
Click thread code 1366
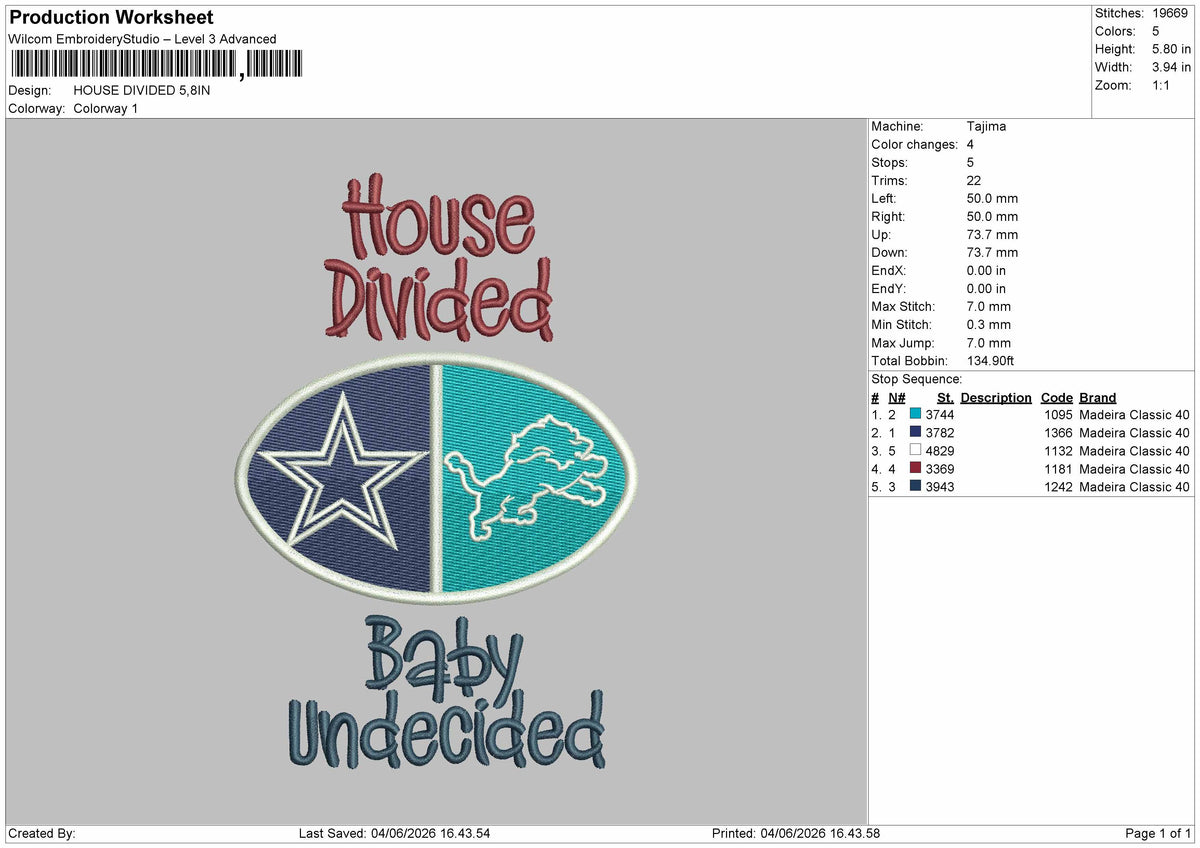tap(1058, 433)
